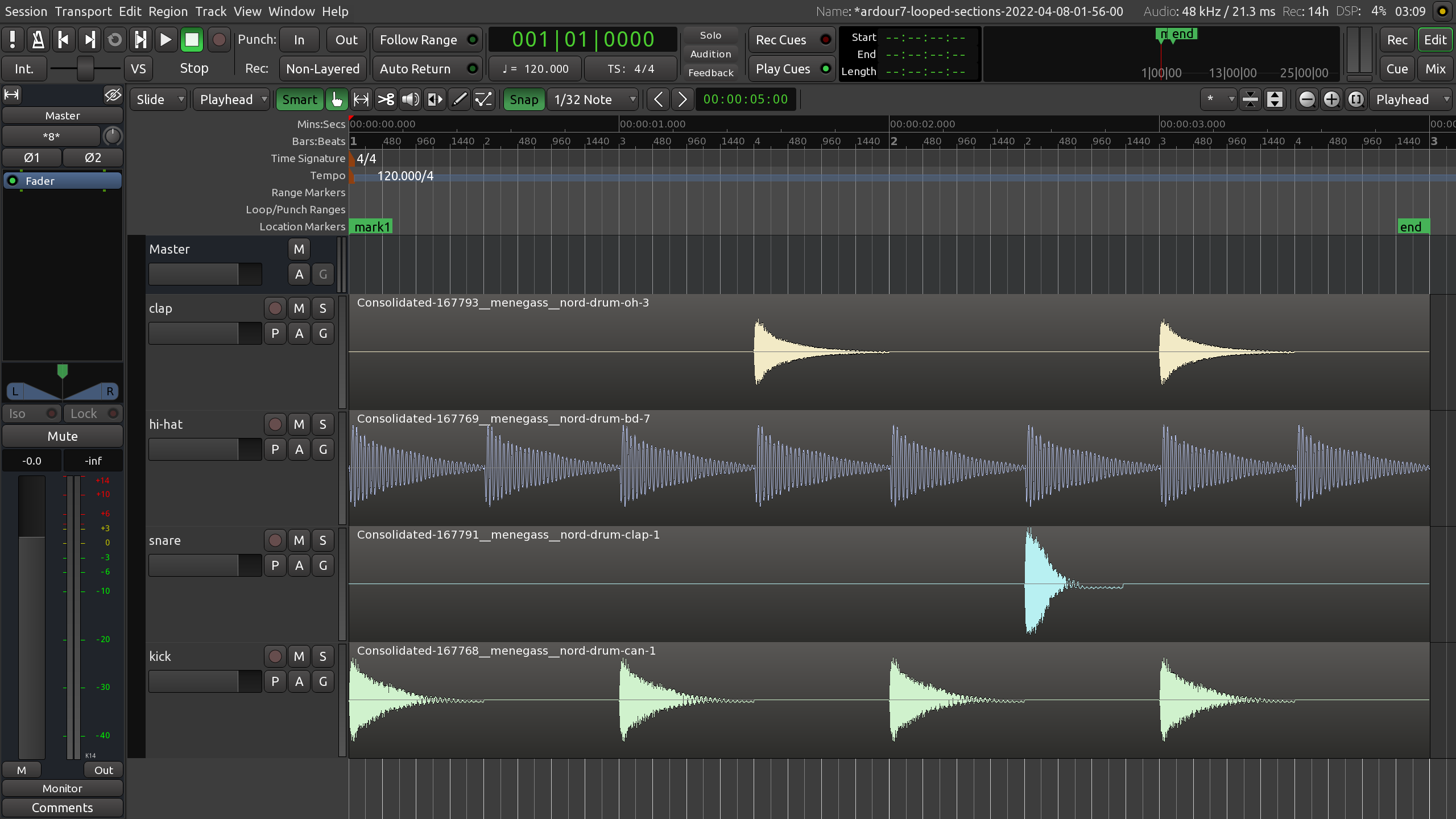Click the Punch In button
Screen dimensions: 1456x819
tap(299, 40)
